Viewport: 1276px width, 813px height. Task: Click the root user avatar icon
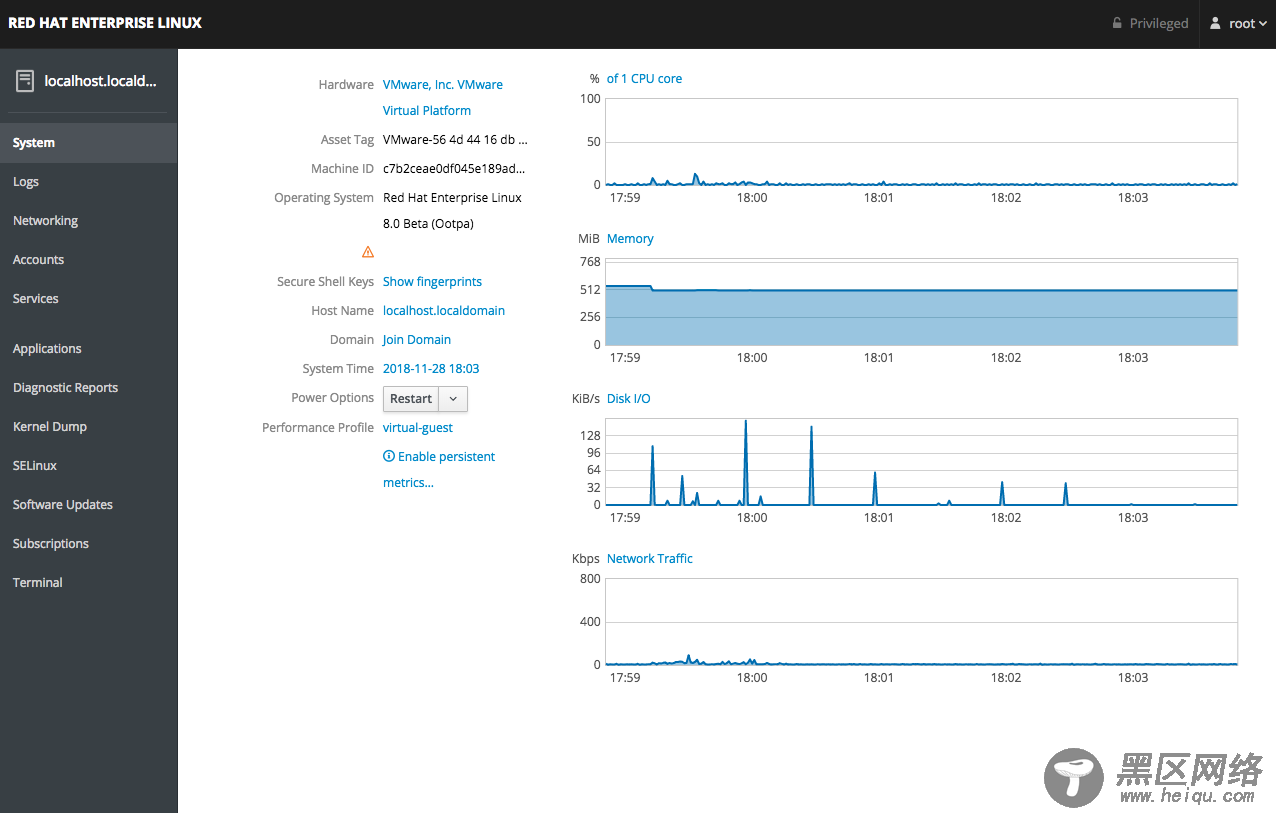(x=1215, y=23)
